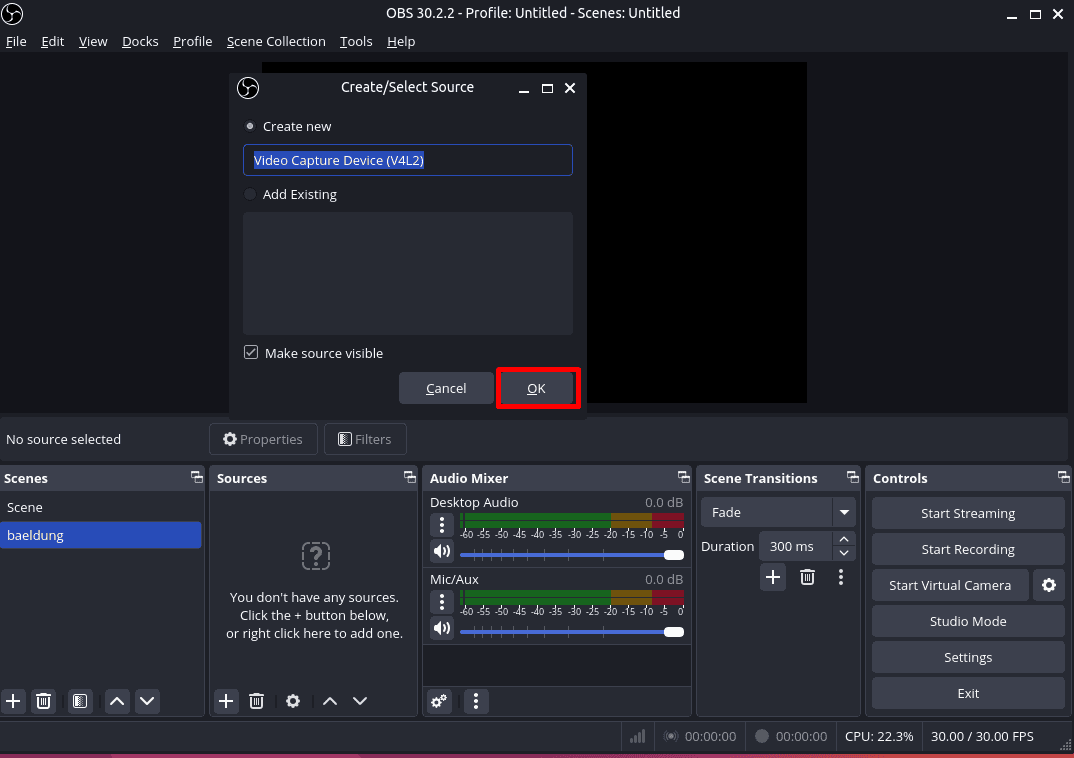Mute the Mic/Aux speaker icon
Screen dimensions: 1074x758
click(x=441, y=628)
